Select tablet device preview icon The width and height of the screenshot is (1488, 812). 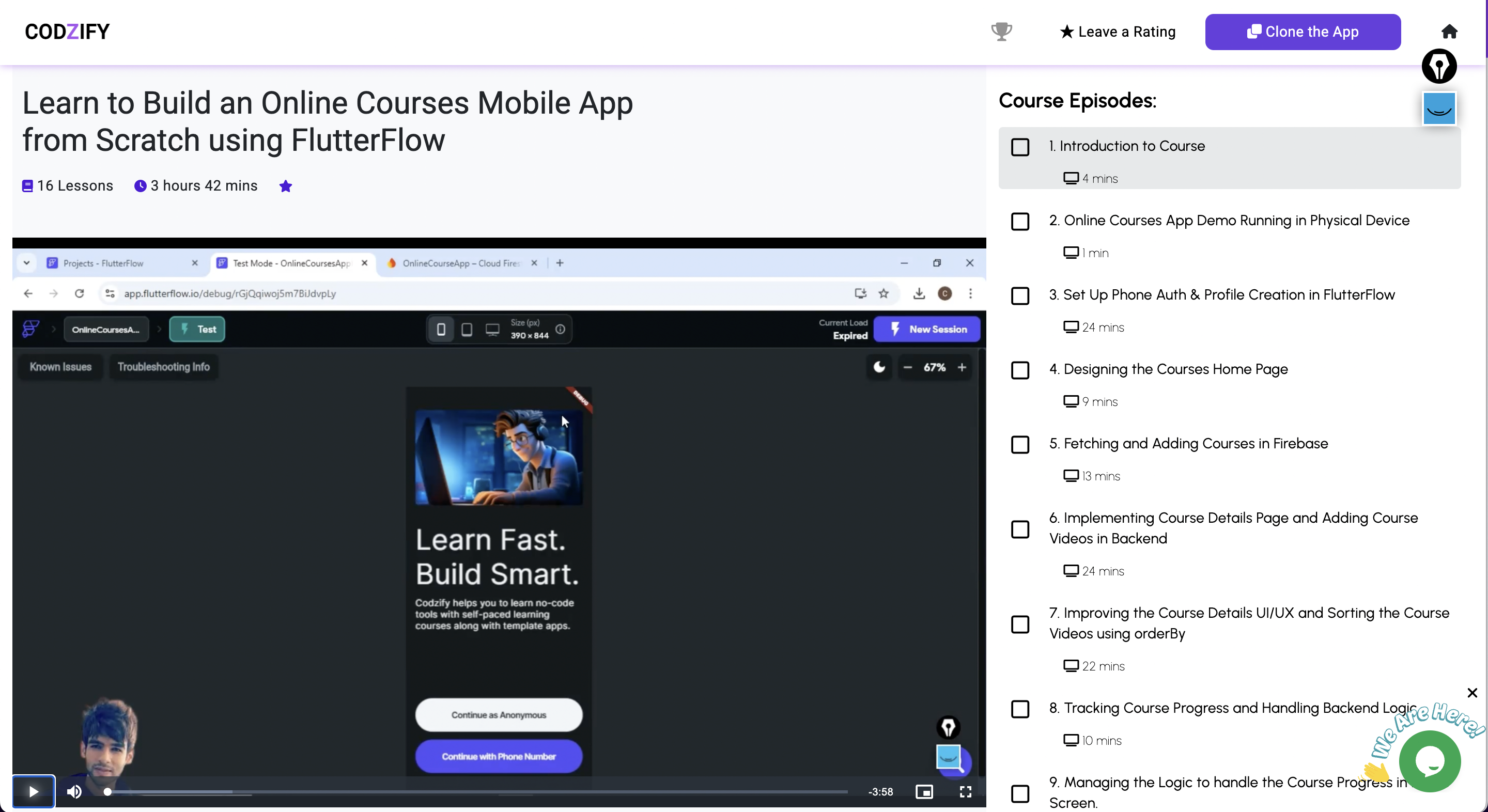click(x=466, y=329)
